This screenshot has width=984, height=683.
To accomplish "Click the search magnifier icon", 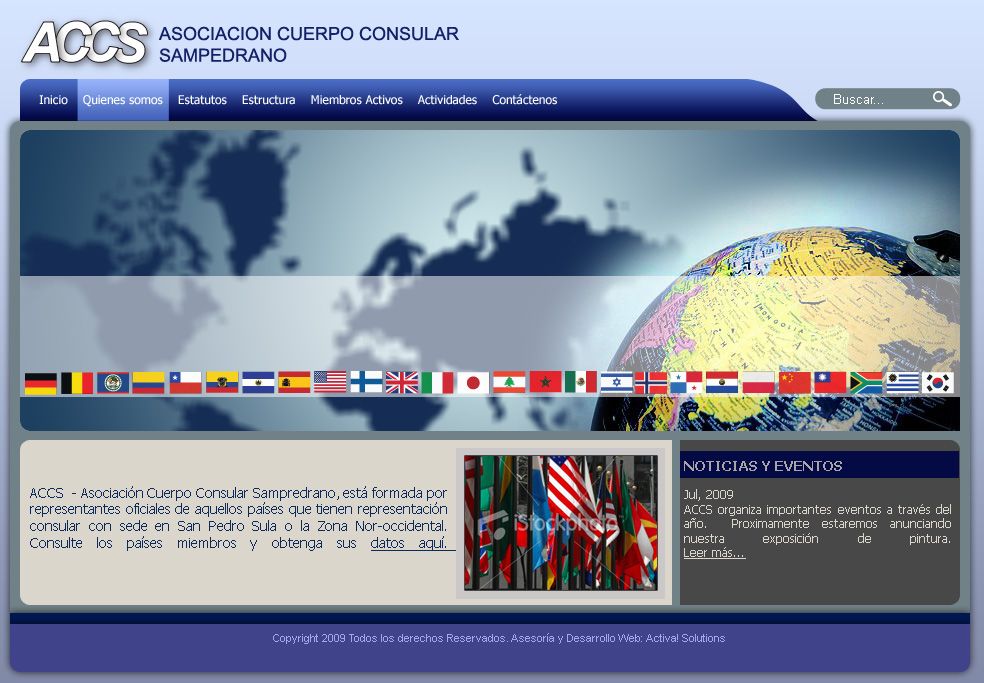I will click(x=941, y=99).
